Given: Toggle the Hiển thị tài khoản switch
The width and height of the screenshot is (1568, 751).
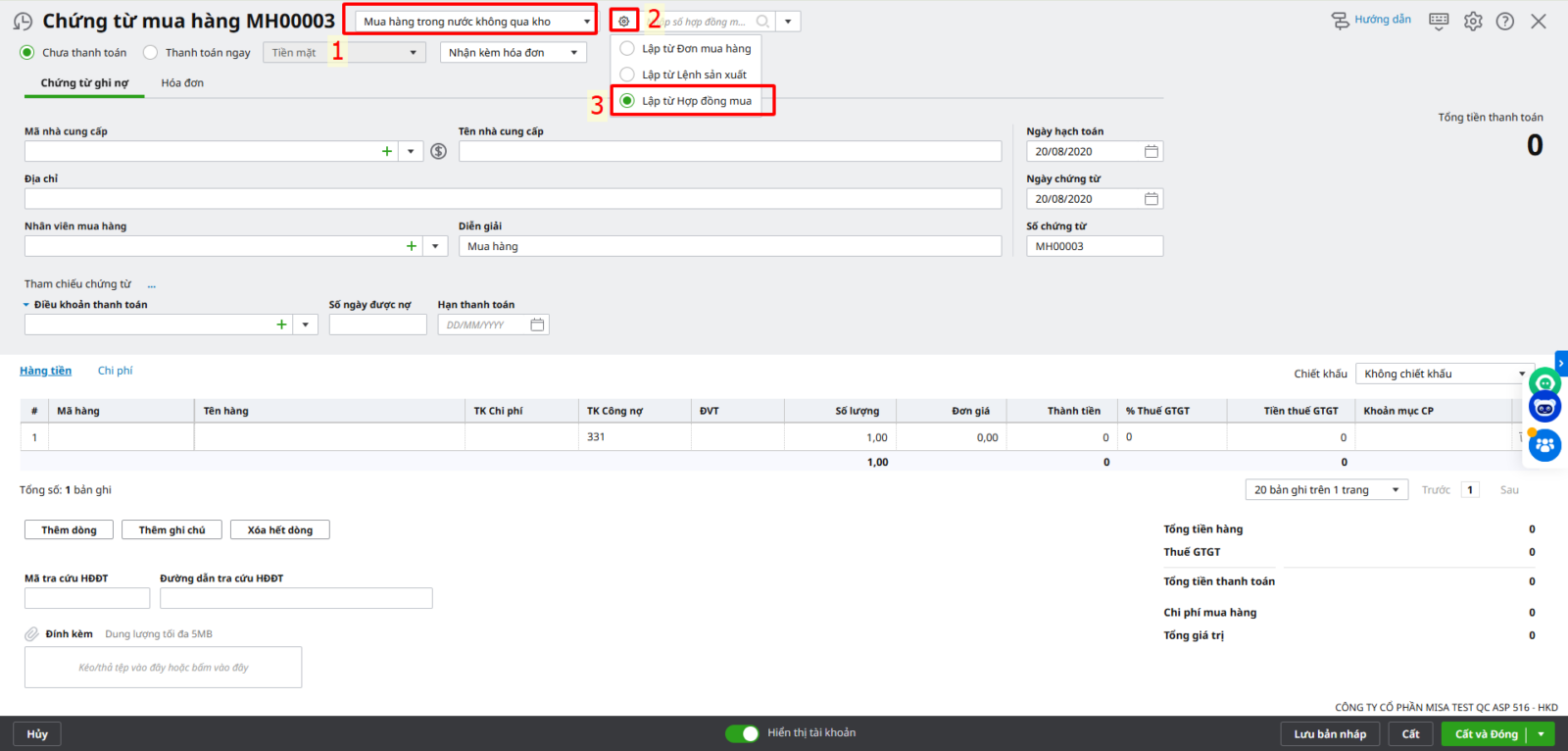Looking at the screenshot, I should 742,733.
